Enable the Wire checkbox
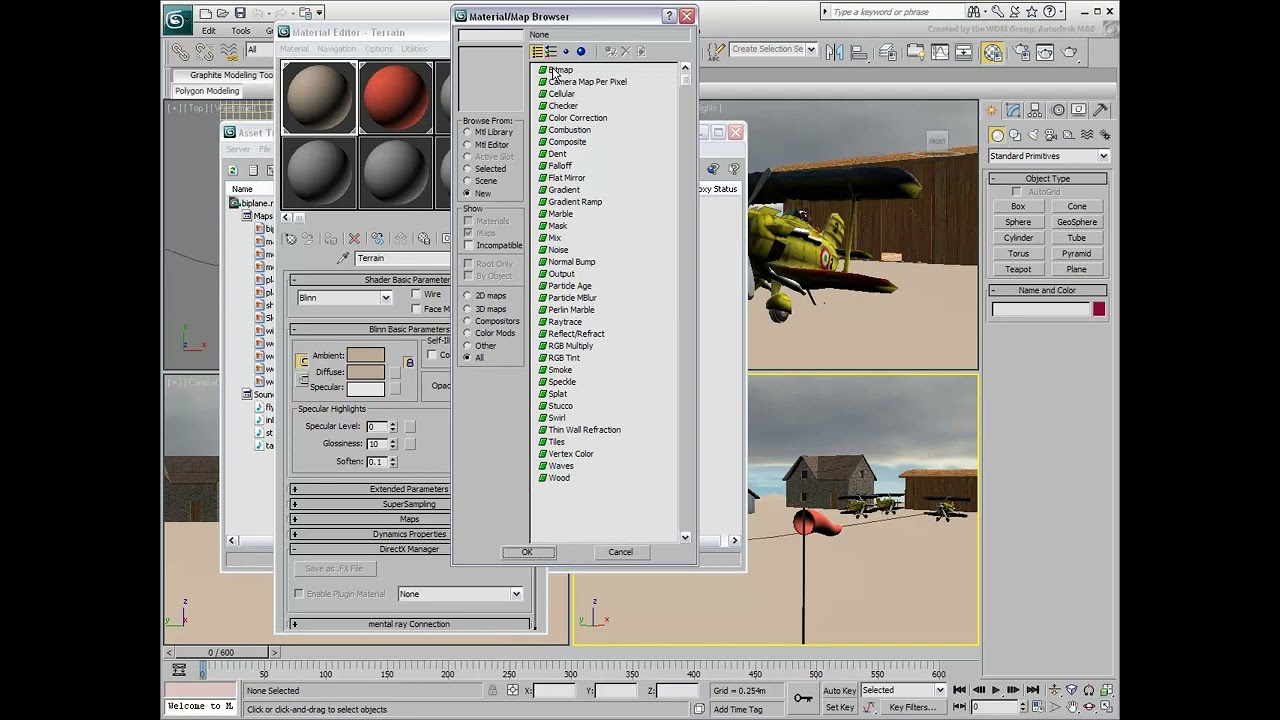 click(x=416, y=295)
